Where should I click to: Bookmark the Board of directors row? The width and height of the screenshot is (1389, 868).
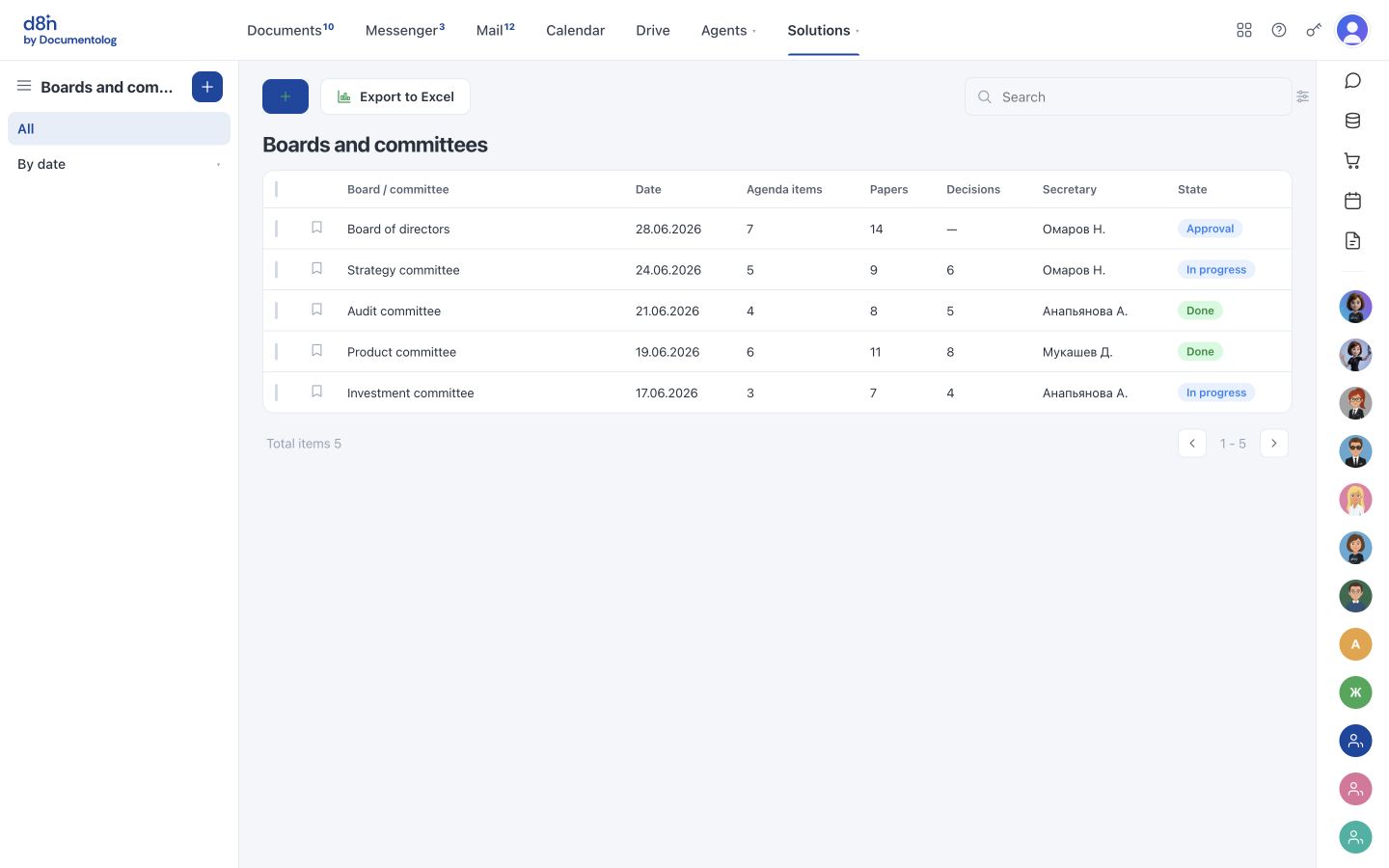coord(316,228)
